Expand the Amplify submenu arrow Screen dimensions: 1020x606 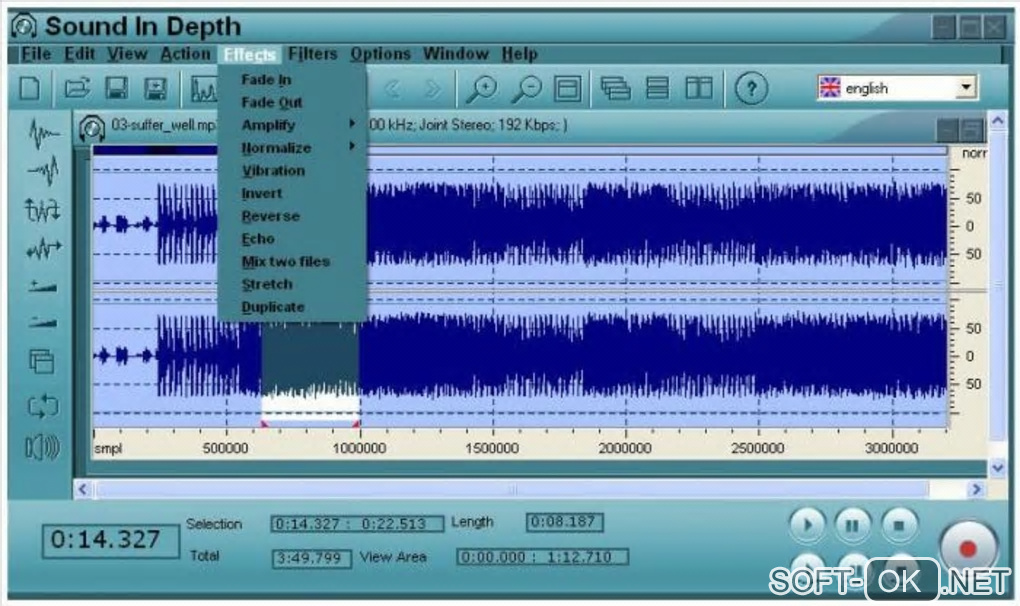tap(352, 124)
